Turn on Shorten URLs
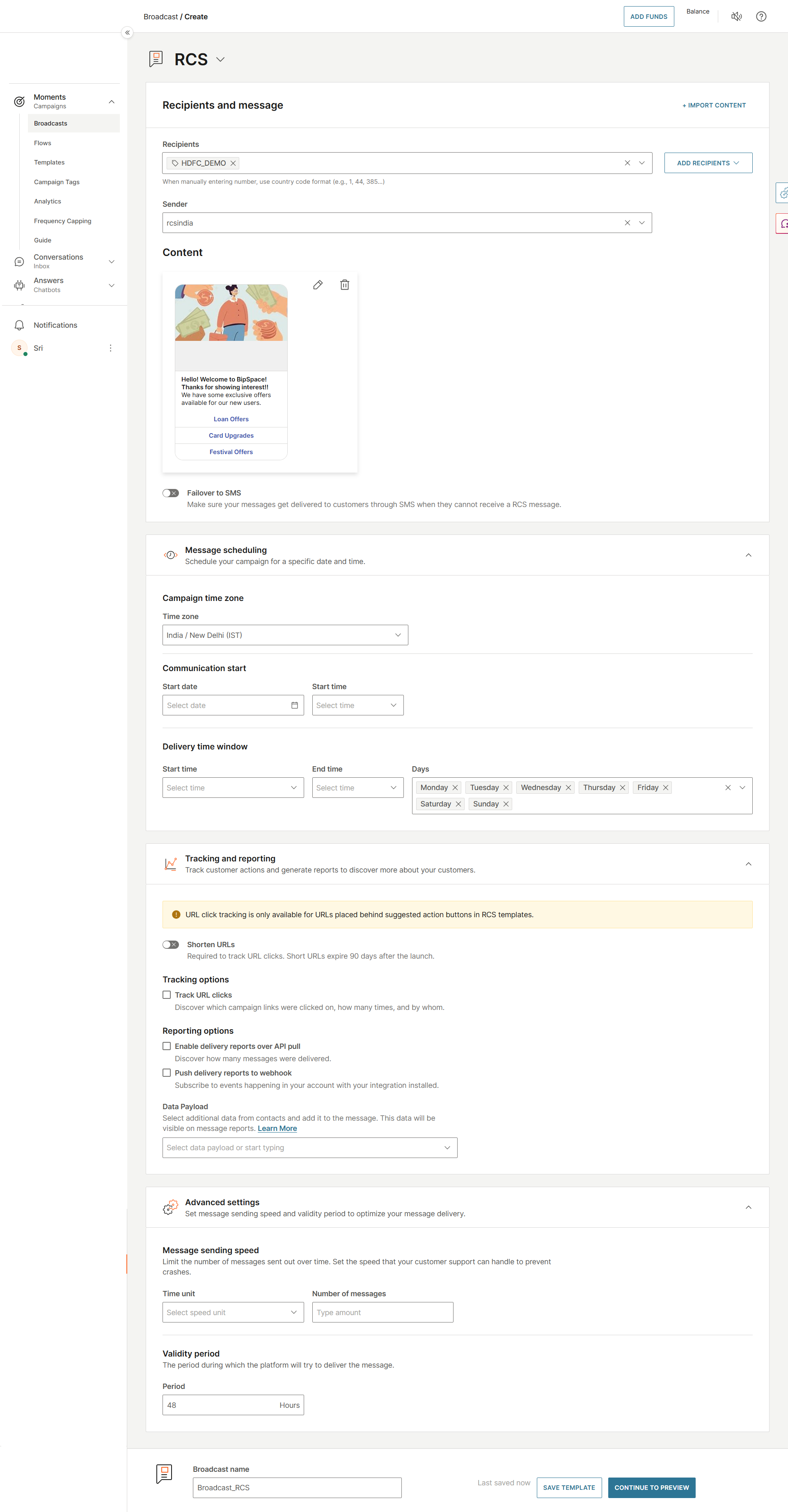 coord(170,944)
